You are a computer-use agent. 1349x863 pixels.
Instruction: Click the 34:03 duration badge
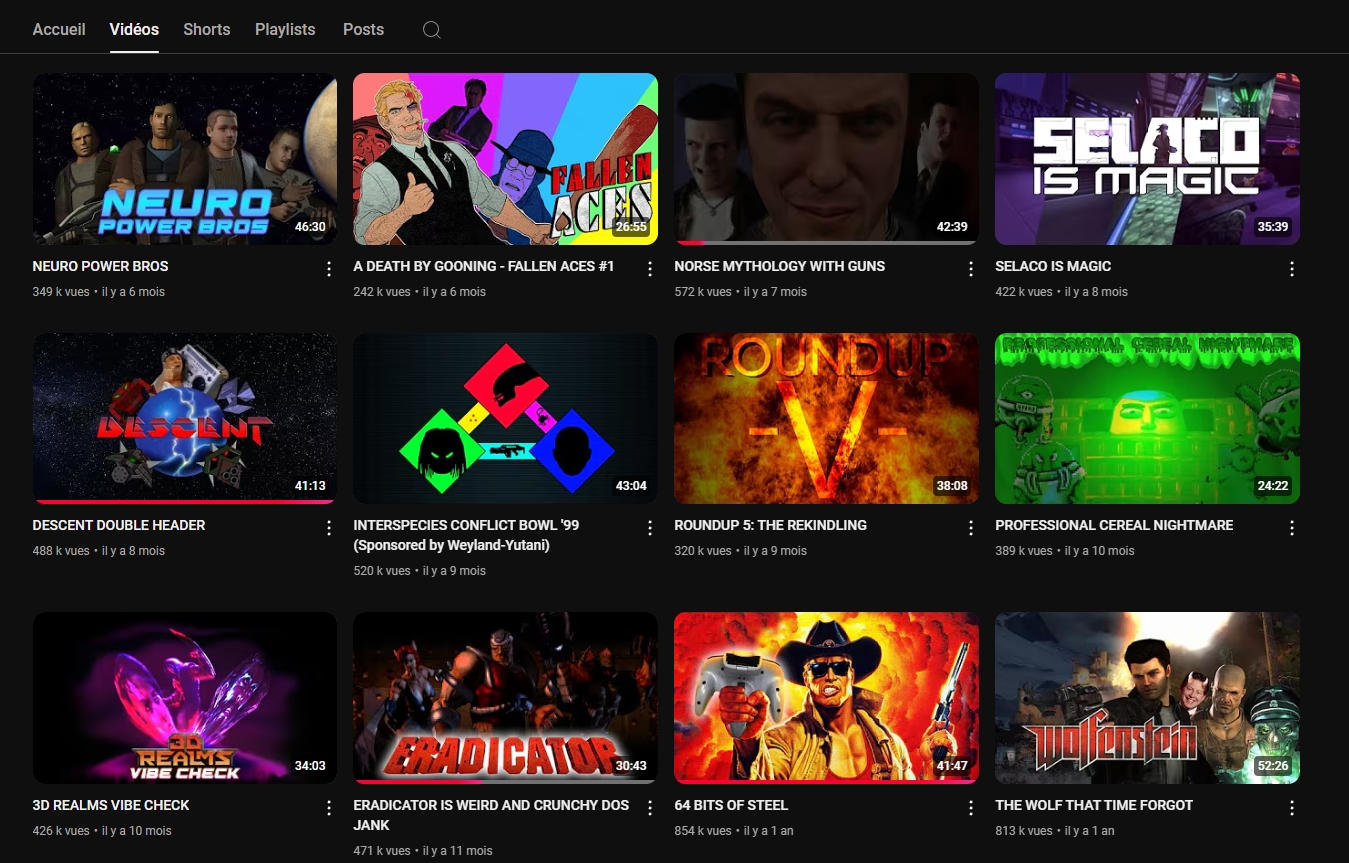[x=310, y=766]
